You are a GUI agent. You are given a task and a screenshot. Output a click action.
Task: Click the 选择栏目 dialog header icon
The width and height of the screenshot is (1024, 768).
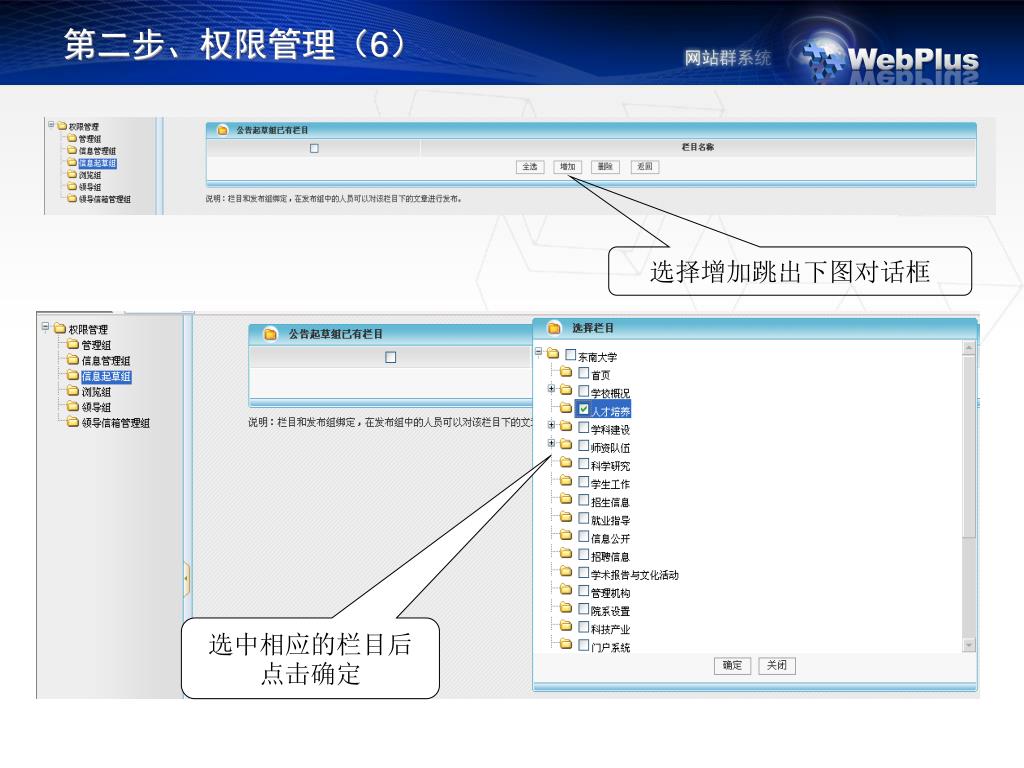click(x=554, y=328)
